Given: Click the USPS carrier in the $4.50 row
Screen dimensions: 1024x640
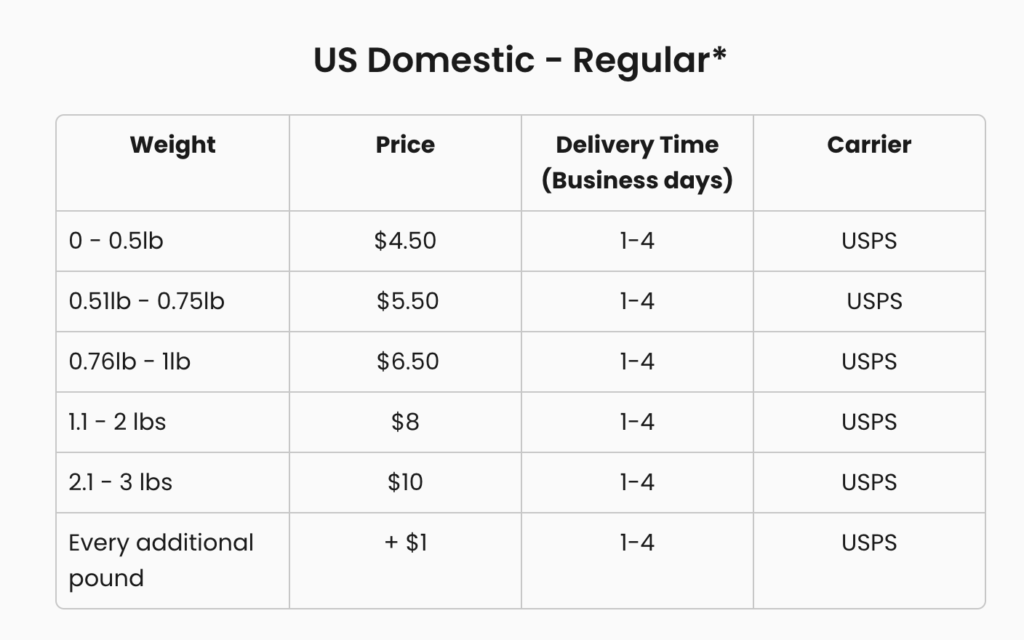Looking at the screenshot, I should tap(869, 241).
